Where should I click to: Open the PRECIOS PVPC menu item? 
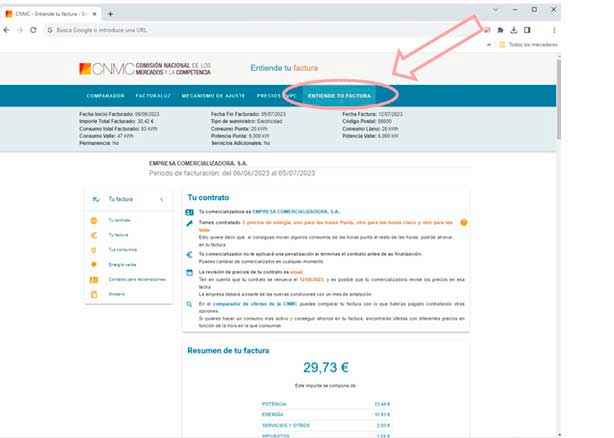tap(276, 96)
